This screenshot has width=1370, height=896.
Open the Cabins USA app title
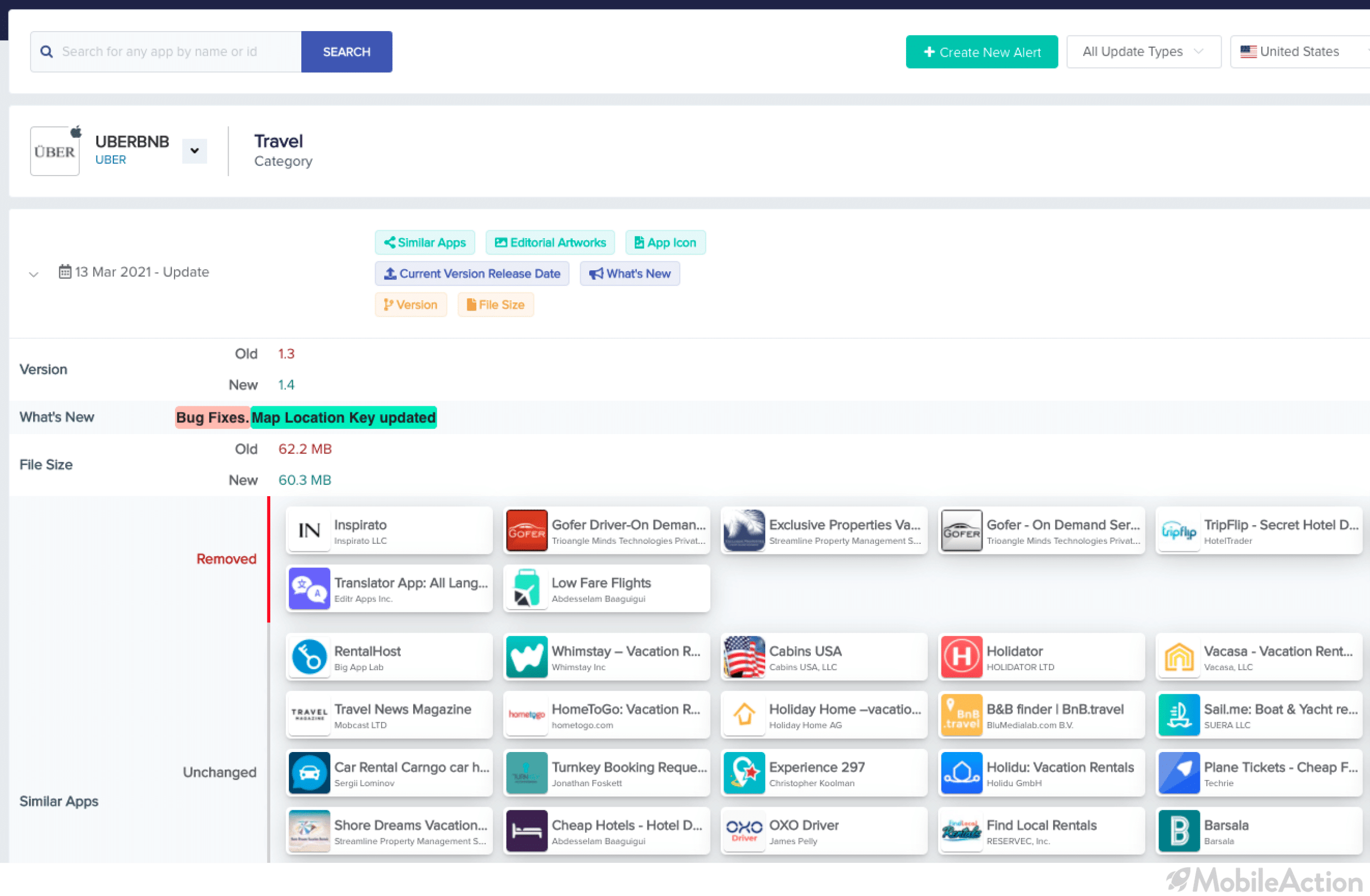pyautogui.click(x=805, y=651)
